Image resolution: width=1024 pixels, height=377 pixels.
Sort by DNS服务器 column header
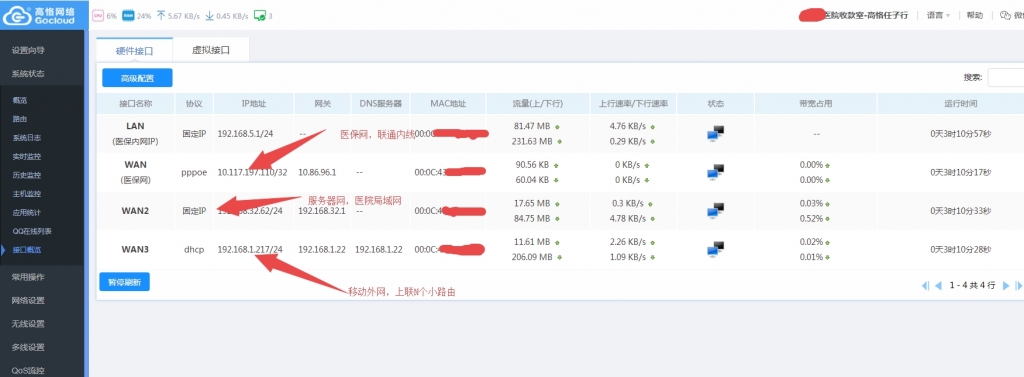tap(381, 104)
